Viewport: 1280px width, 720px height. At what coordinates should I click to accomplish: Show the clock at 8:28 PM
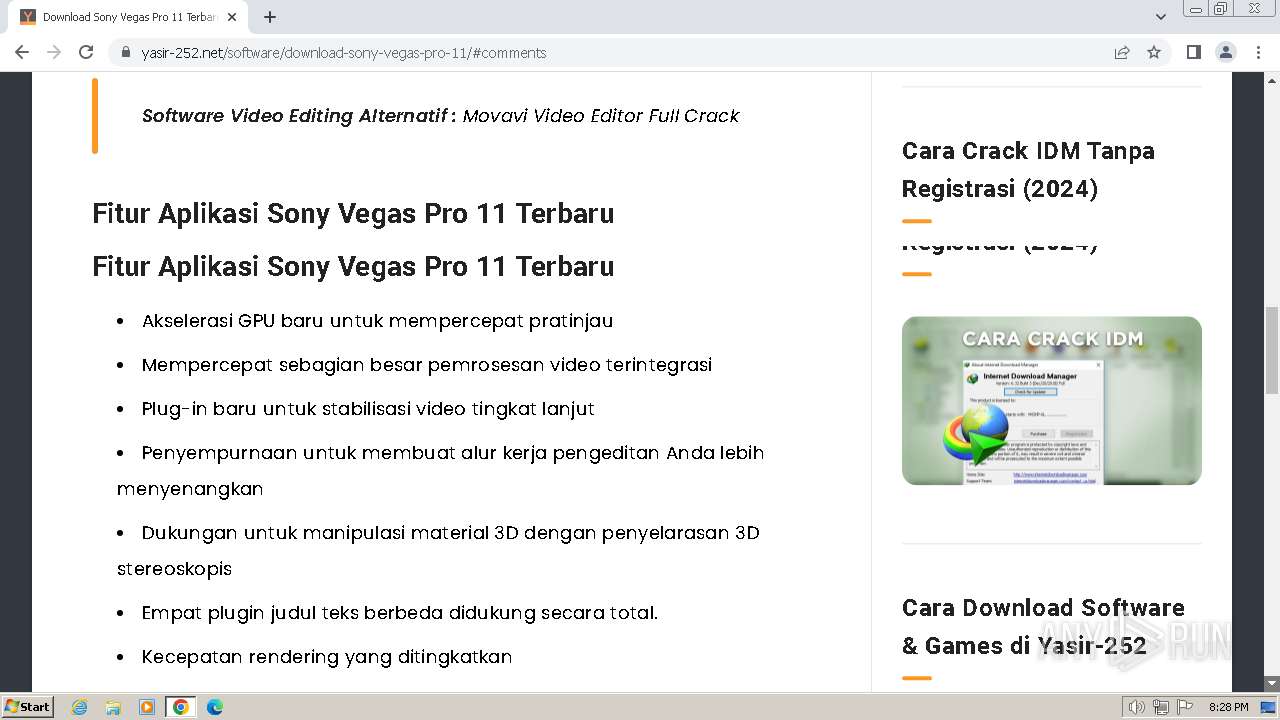(x=1228, y=707)
